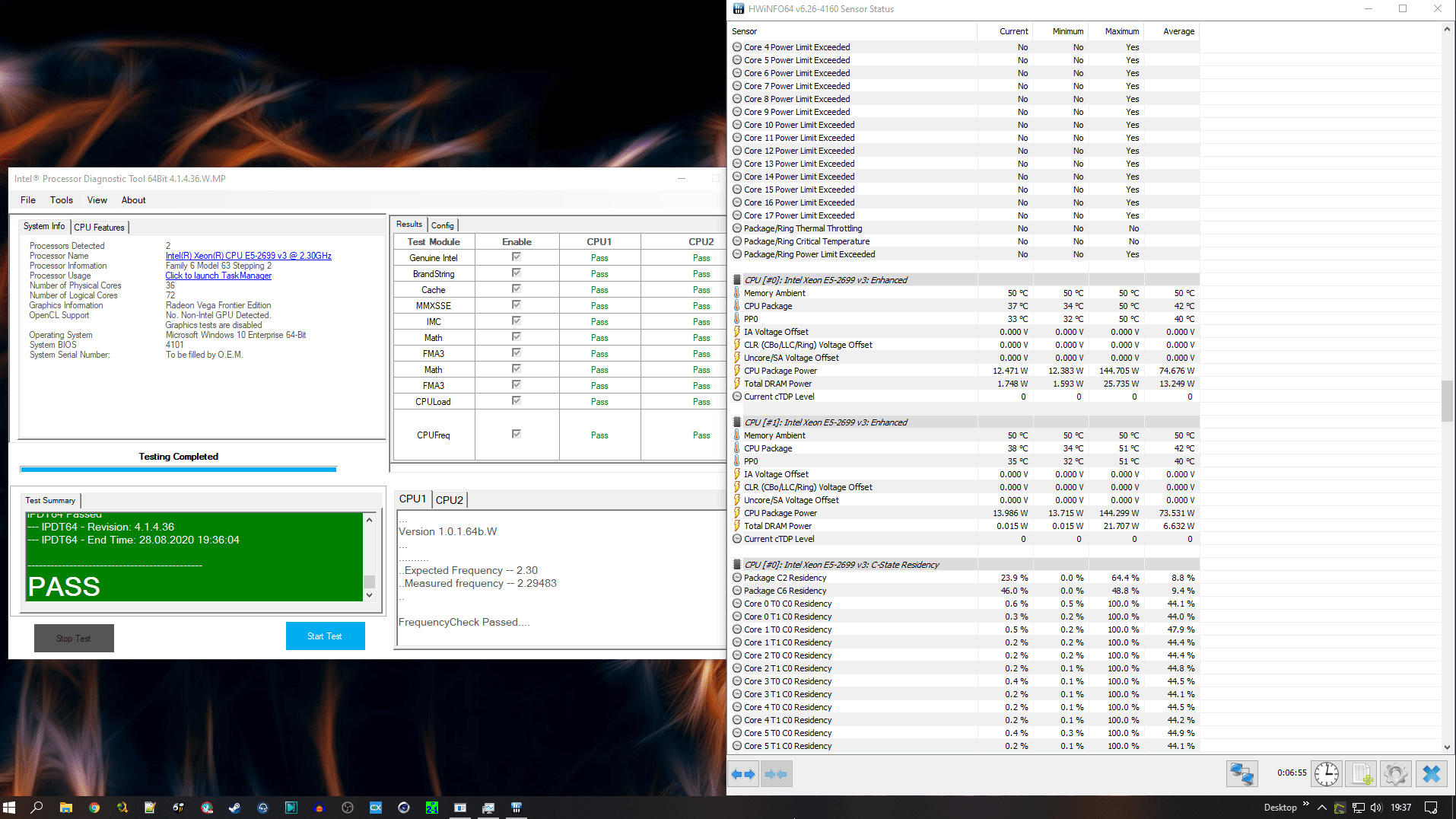The height and width of the screenshot is (819, 1456).
Task: Select the CPU2 output tab
Action: (x=450, y=499)
